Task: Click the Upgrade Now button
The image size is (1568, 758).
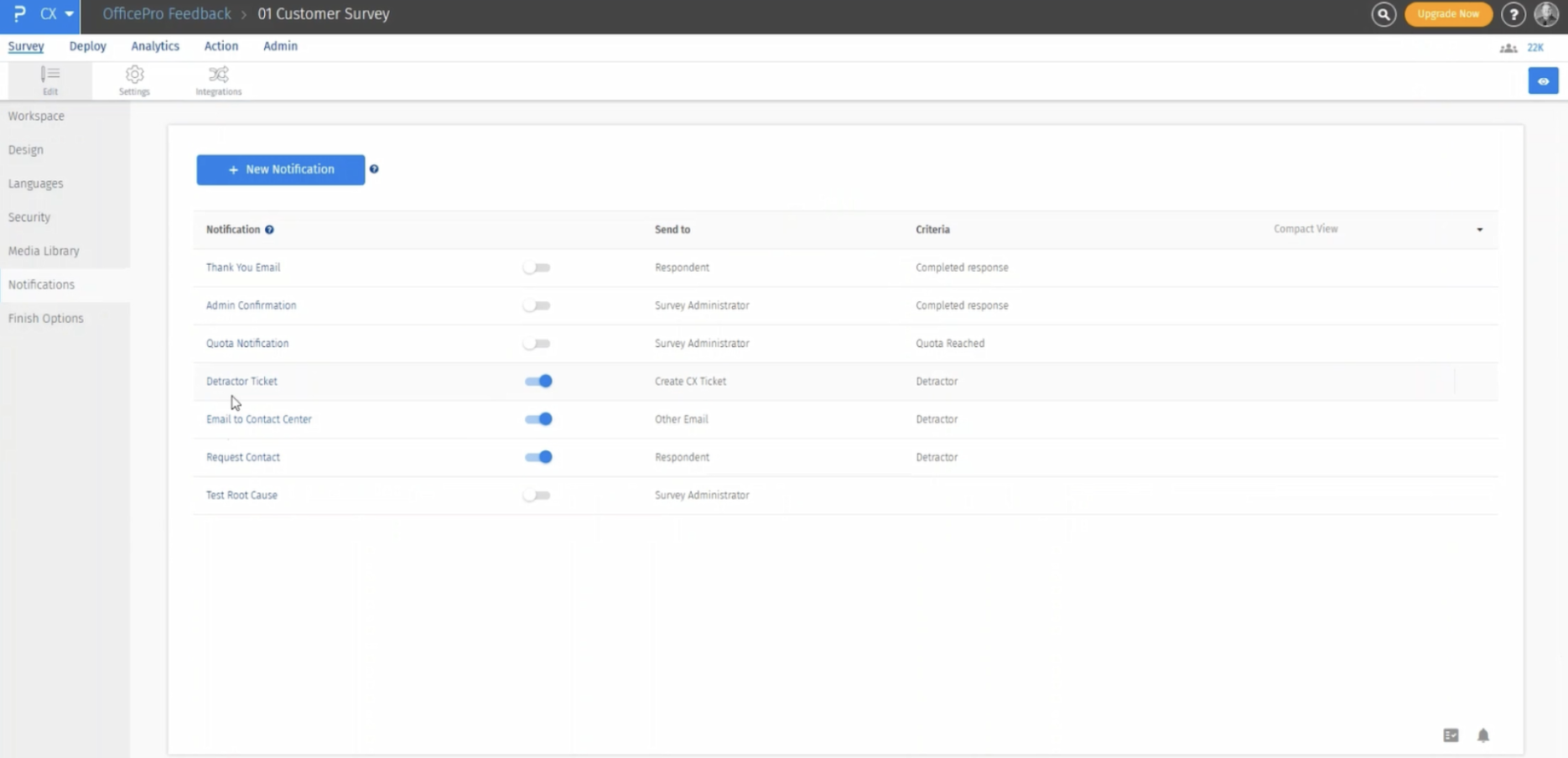Action: (1448, 14)
